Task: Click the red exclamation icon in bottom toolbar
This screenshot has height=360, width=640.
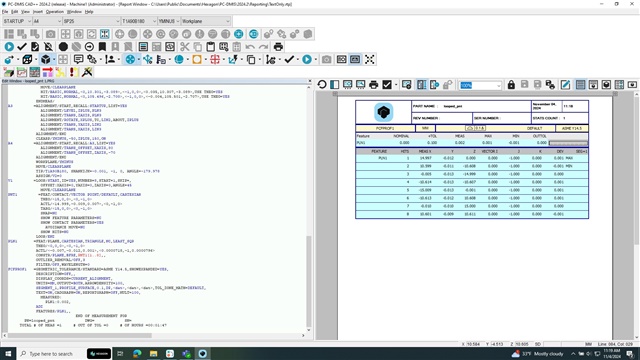Action: pos(74,72)
